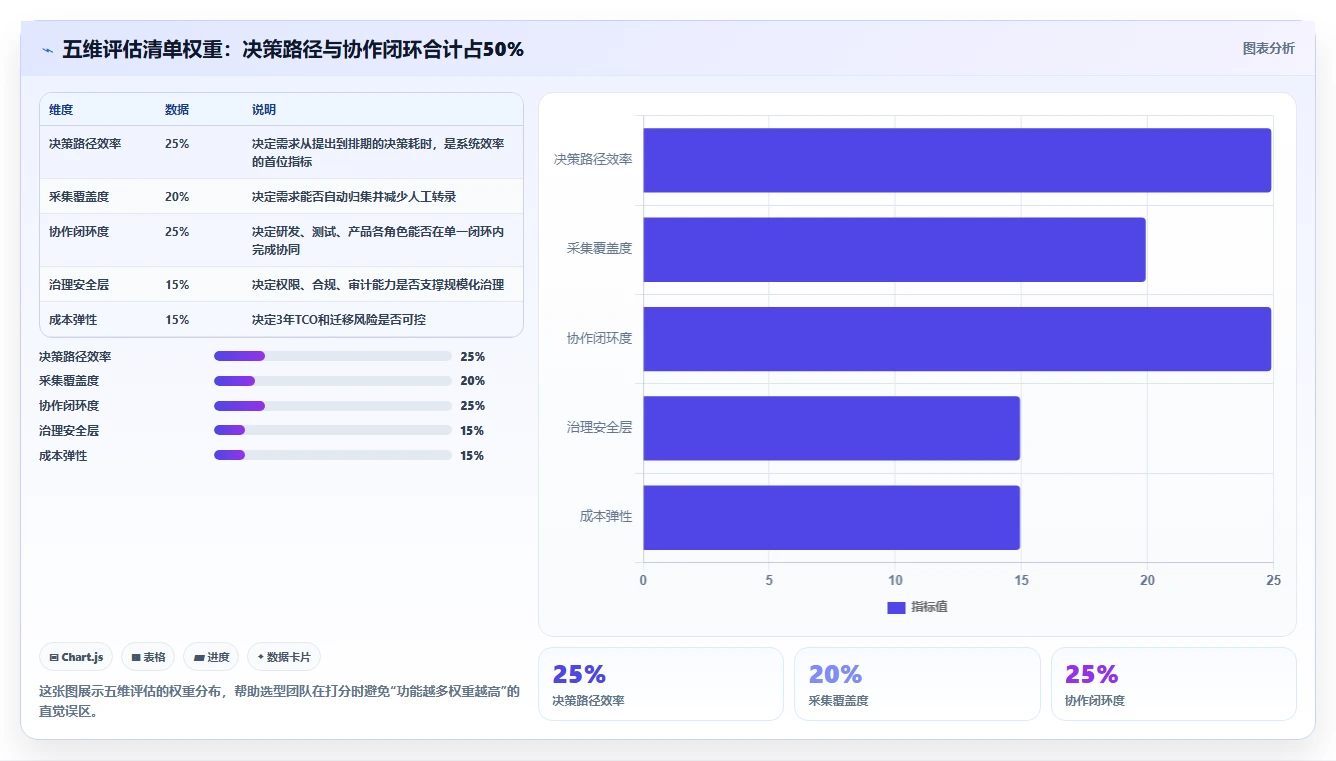Click the 治理安全层 table row name
1336x761 pixels.
[x=79, y=284]
